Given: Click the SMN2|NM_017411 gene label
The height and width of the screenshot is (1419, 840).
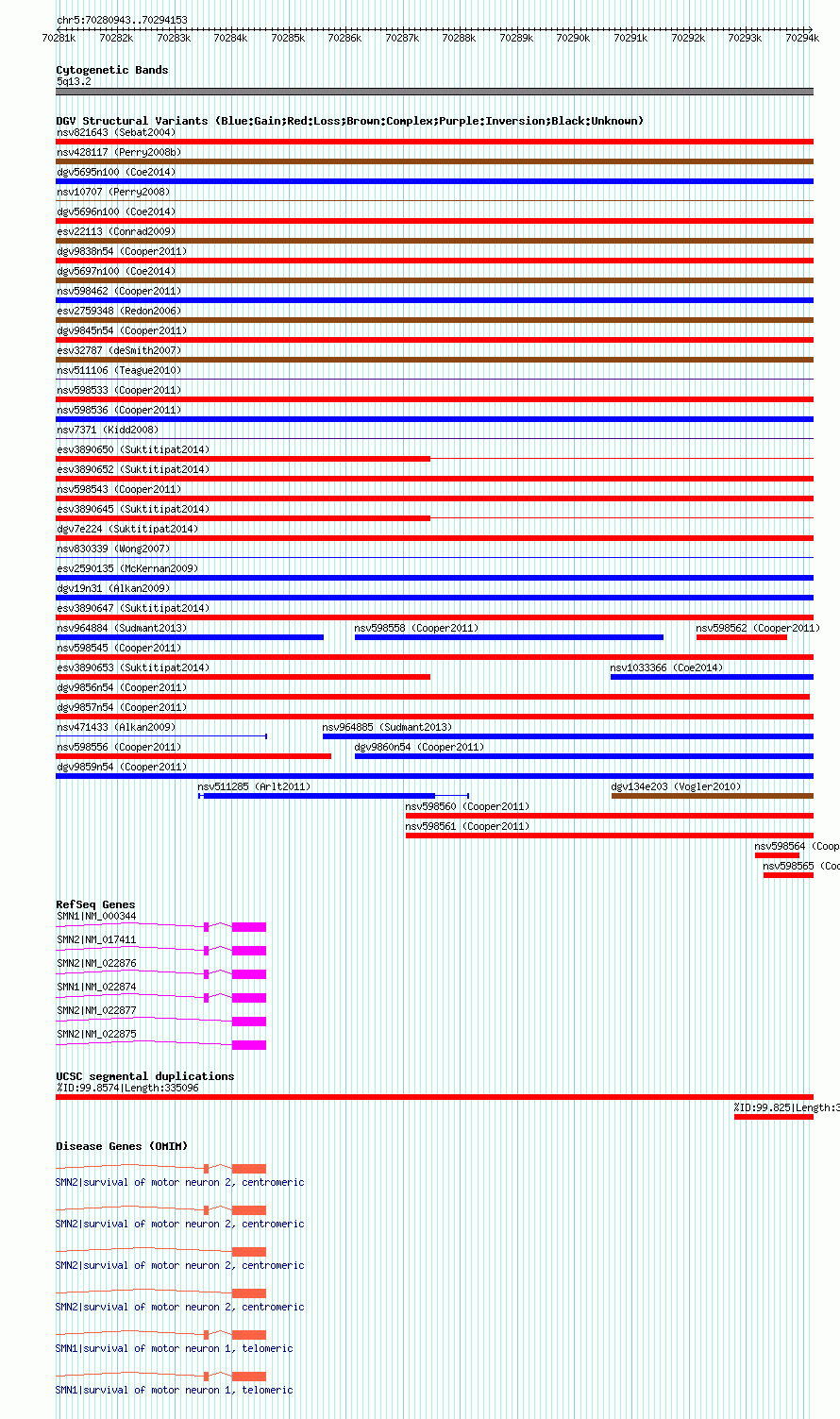Looking at the screenshot, I should point(96,940).
